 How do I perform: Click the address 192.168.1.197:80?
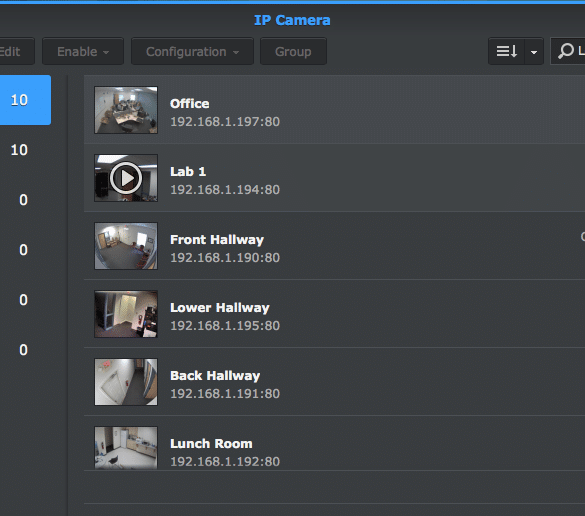coord(225,122)
